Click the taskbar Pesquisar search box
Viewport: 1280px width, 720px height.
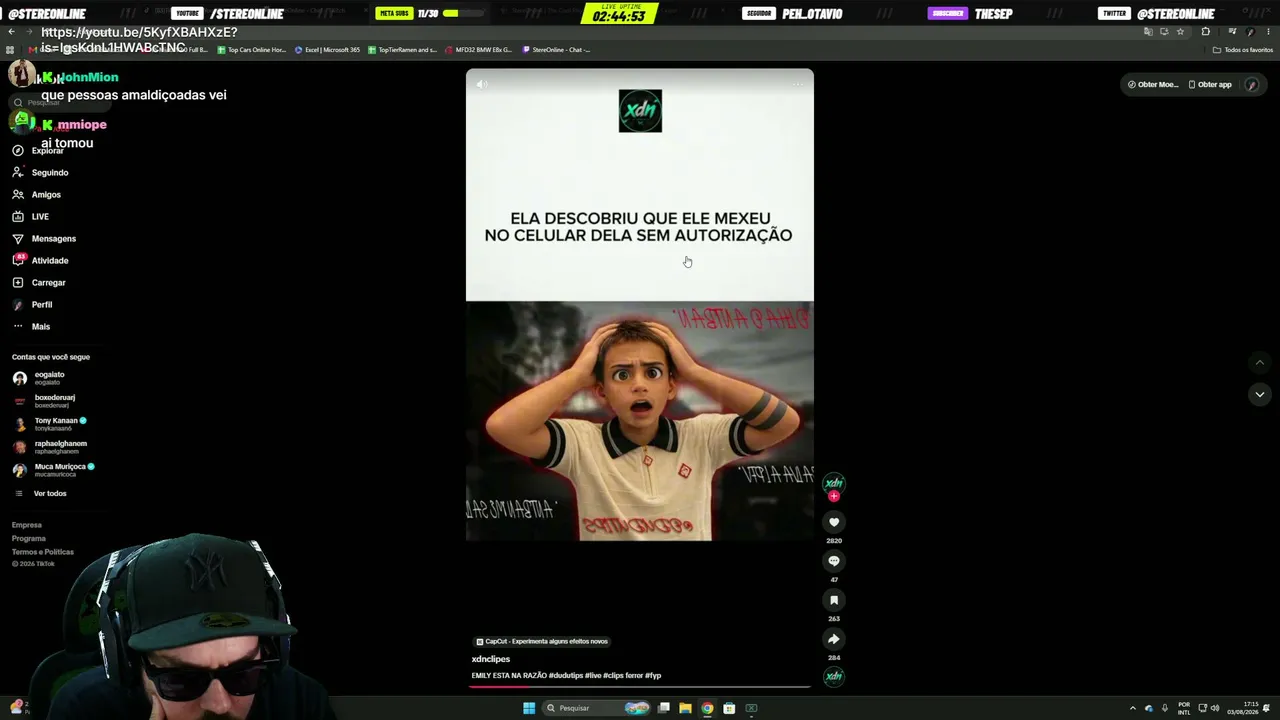point(596,708)
